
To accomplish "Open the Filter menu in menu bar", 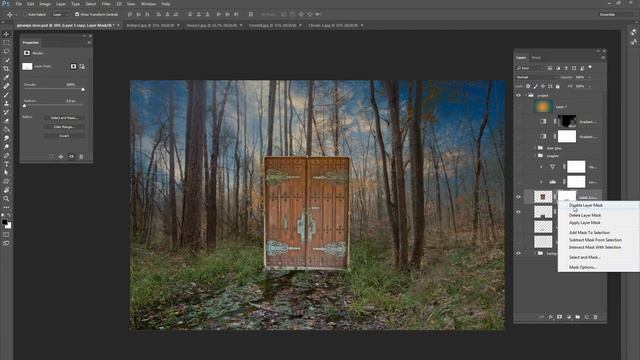I will 106,4.
